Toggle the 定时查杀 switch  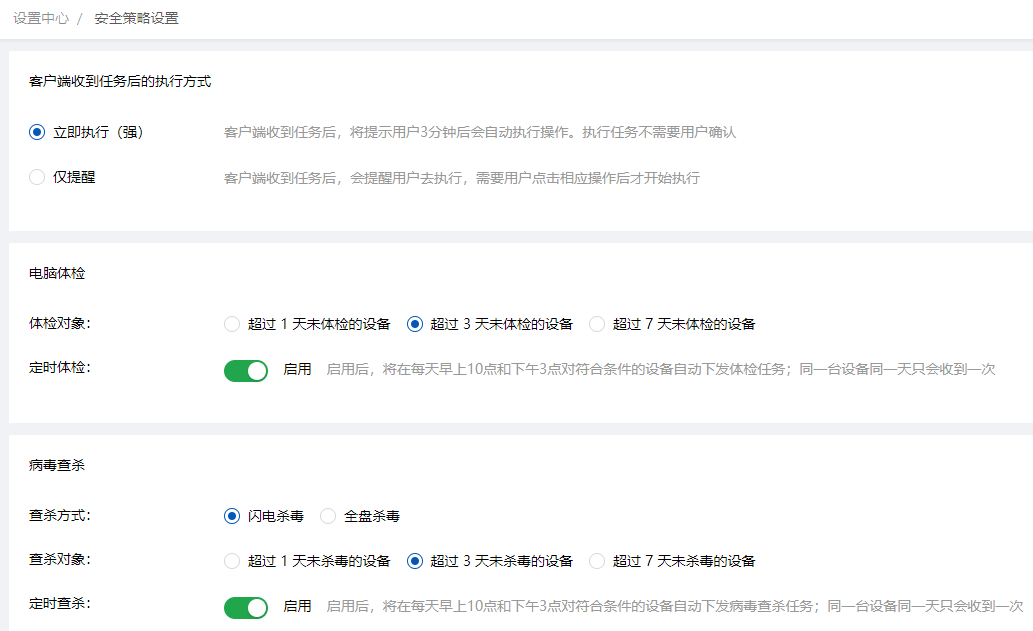tap(246, 608)
